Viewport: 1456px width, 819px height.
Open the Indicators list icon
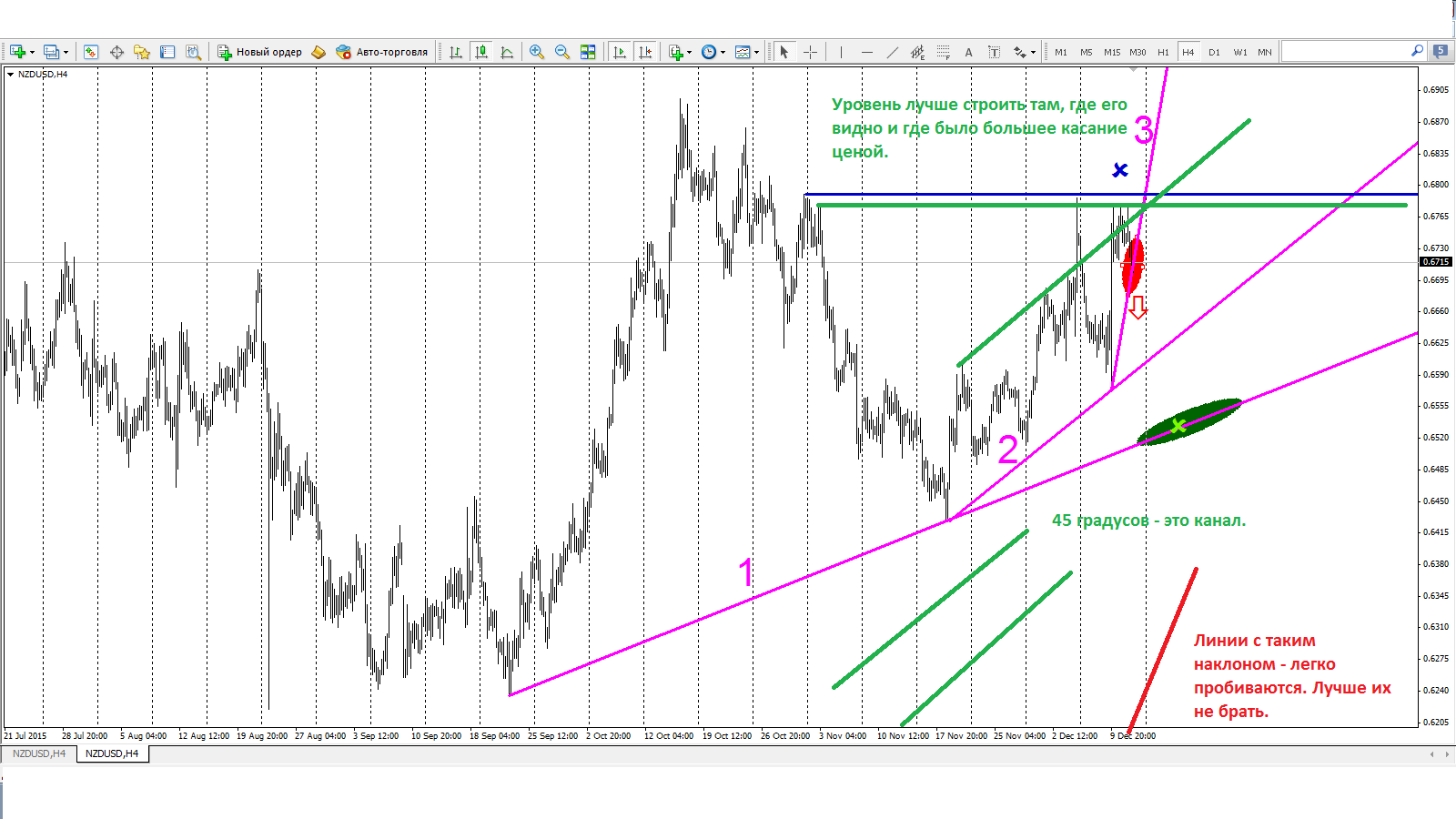(675, 52)
